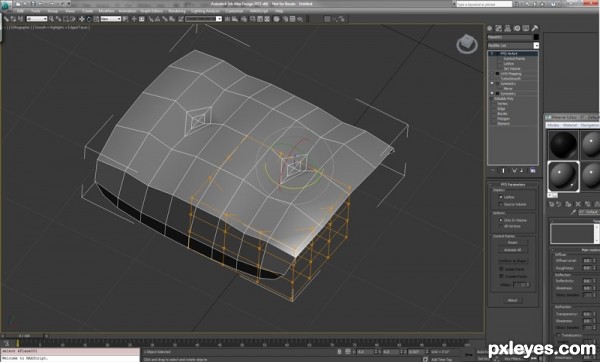The width and height of the screenshot is (600, 362).
Task: Open the Motion command panel tab
Action: pos(517,28)
